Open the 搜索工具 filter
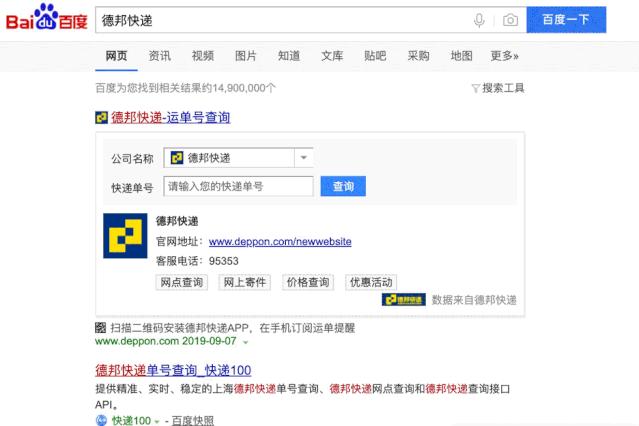The height and width of the screenshot is (426, 639). pos(498,88)
